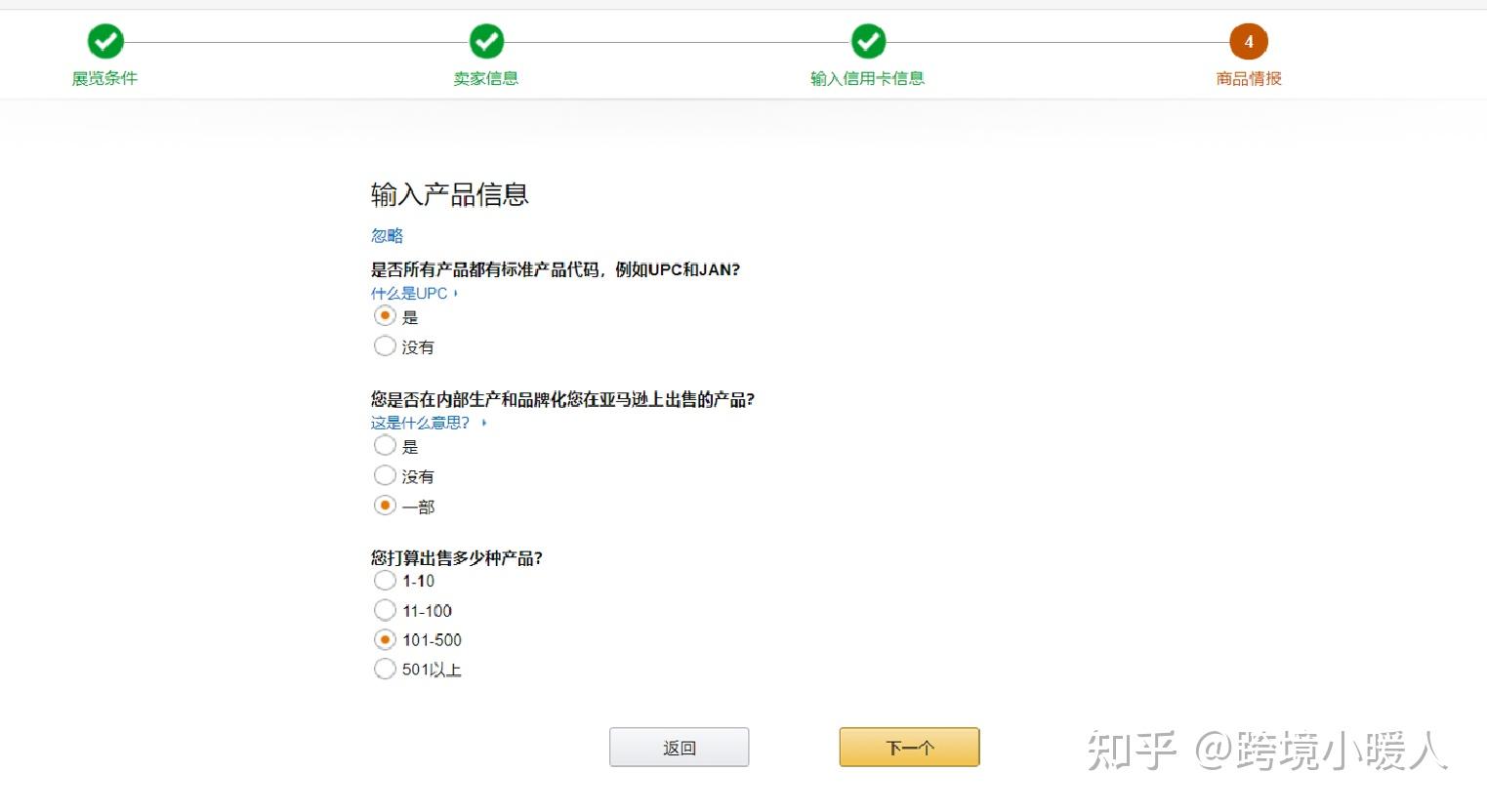Select 没有 for standard product codes question

(x=385, y=345)
